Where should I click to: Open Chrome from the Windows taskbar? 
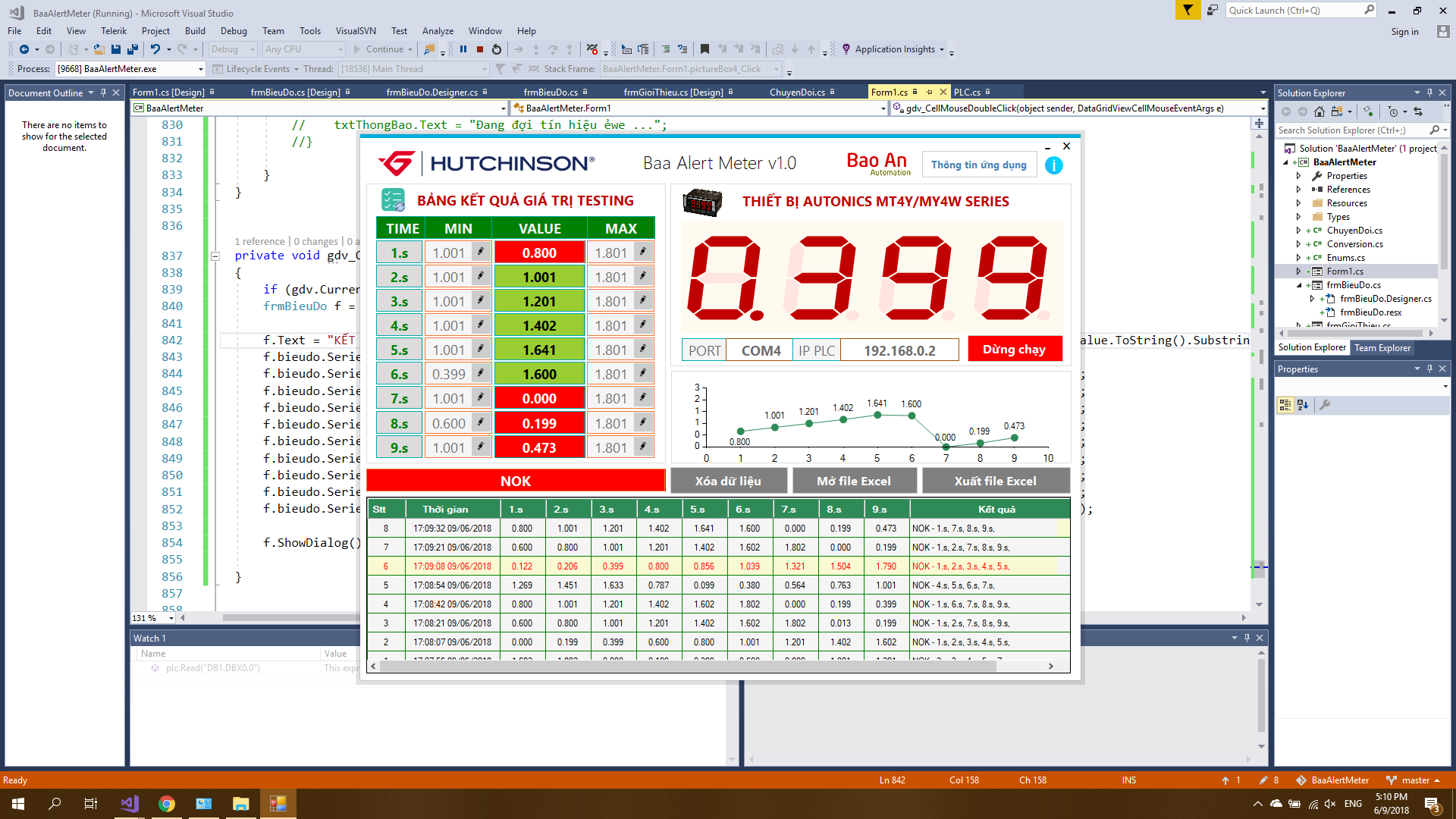[x=167, y=804]
